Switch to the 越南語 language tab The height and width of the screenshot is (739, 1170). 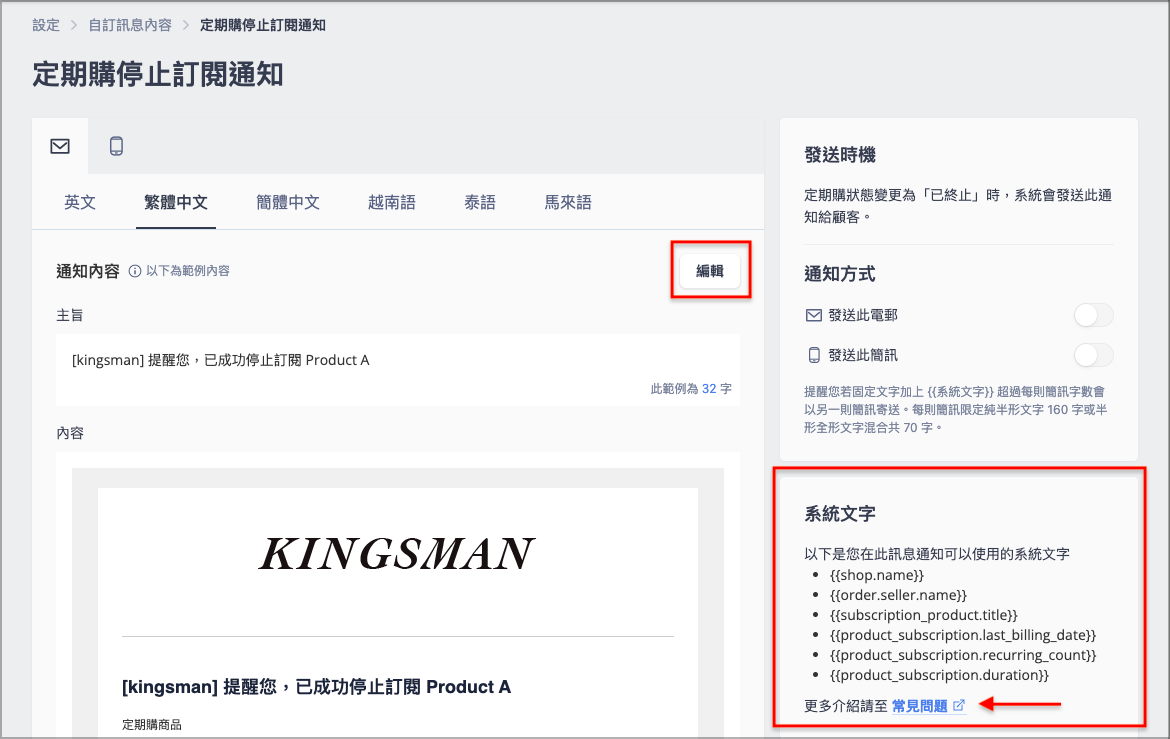(392, 202)
